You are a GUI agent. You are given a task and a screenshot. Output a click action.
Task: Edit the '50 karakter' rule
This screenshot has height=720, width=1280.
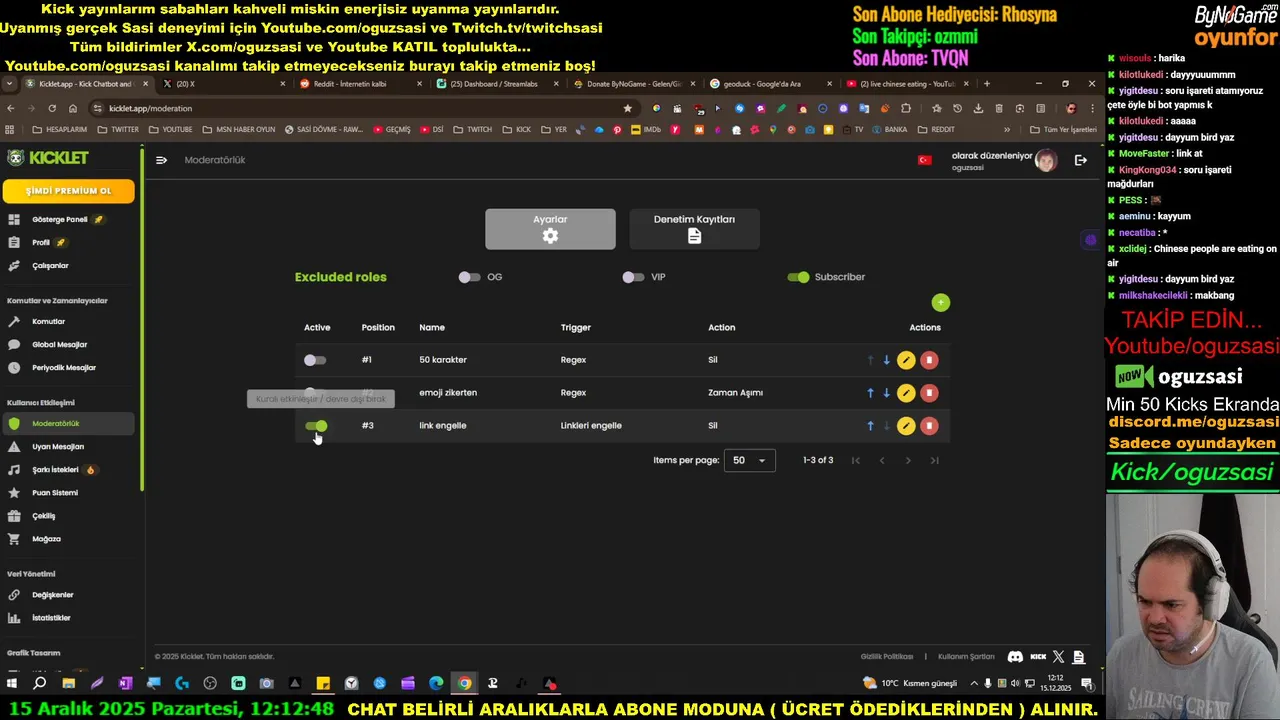906,360
